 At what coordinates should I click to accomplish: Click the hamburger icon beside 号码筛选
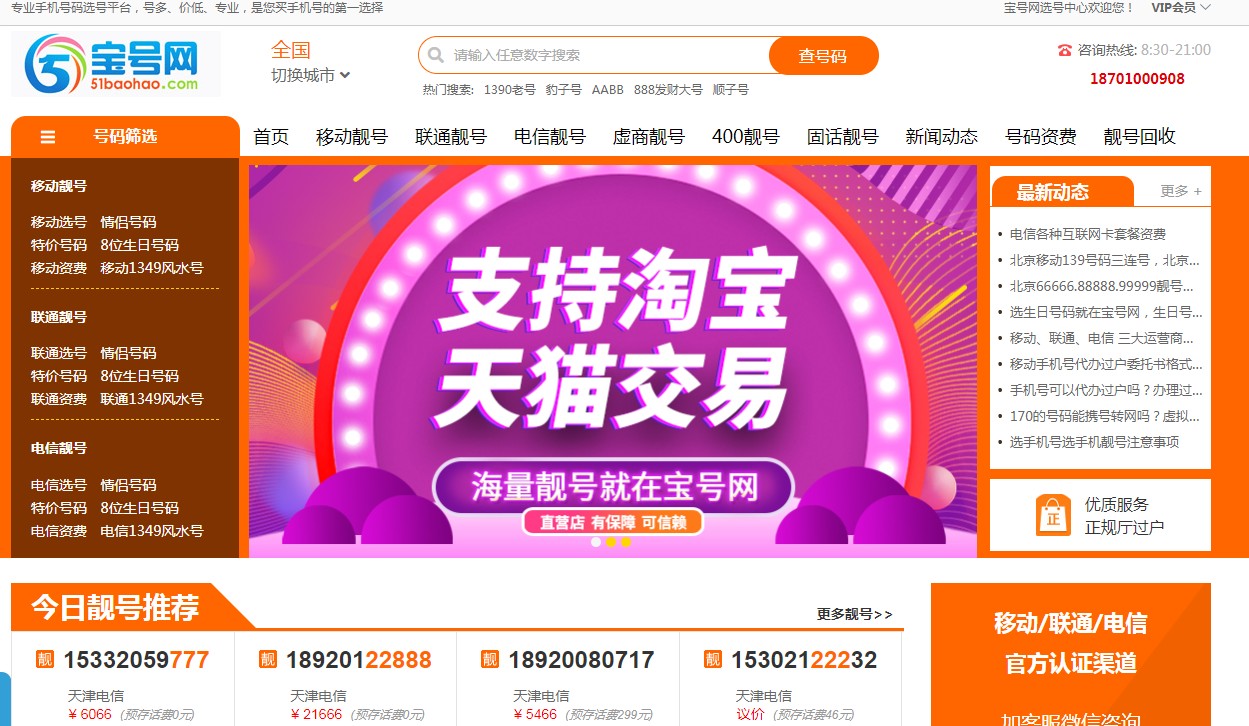pyautogui.click(x=48, y=137)
